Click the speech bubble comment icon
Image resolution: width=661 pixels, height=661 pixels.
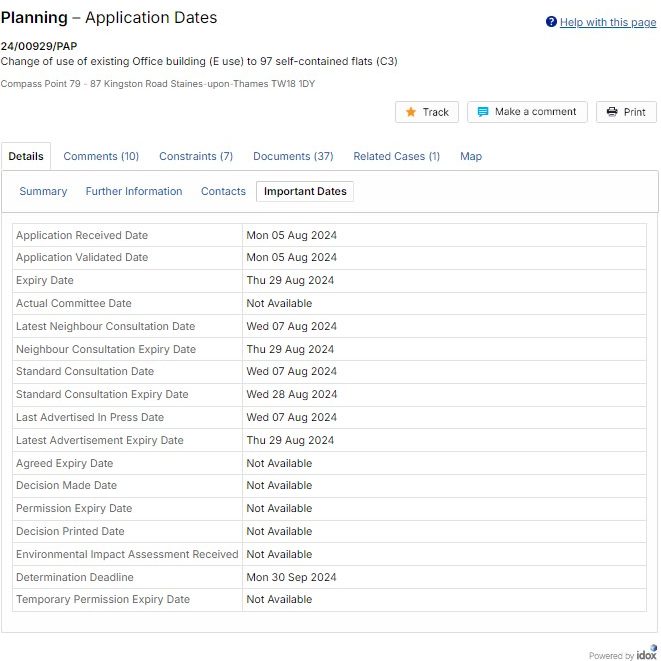coord(483,112)
